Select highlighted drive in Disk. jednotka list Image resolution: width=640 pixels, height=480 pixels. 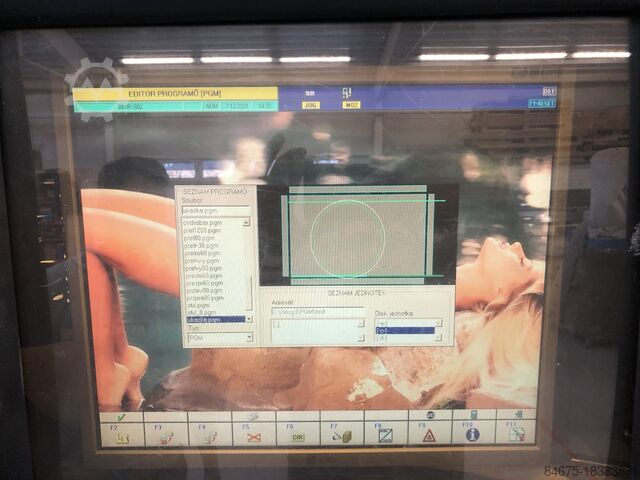pyautogui.click(x=404, y=330)
